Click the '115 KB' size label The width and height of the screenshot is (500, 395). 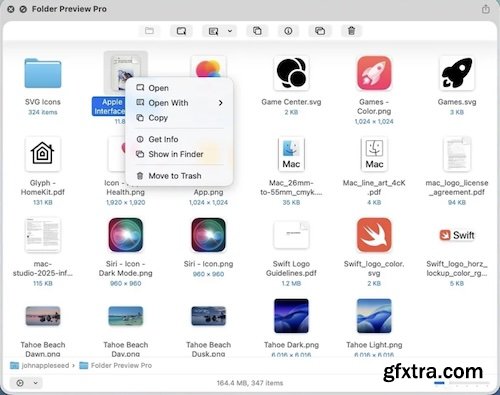tap(43, 283)
